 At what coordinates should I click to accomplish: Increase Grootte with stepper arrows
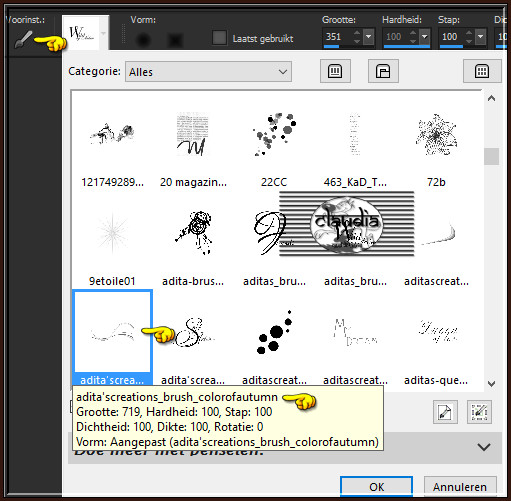357,33
